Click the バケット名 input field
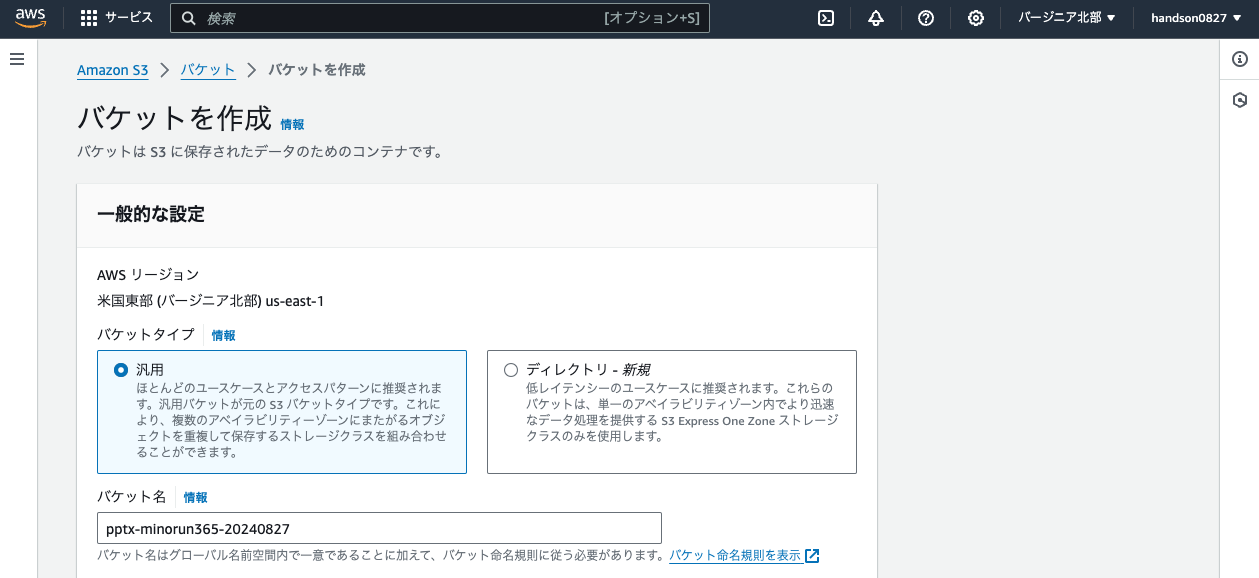The width and height of the screenshot is (1259, 578). [x=379, y=528]
